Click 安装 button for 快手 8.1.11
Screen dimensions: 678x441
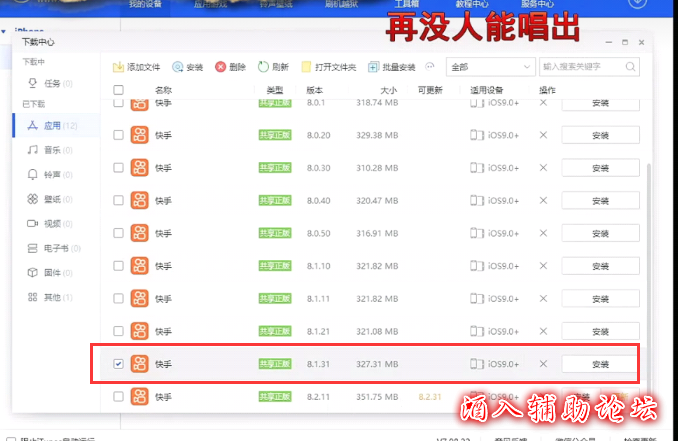point(600,299)
